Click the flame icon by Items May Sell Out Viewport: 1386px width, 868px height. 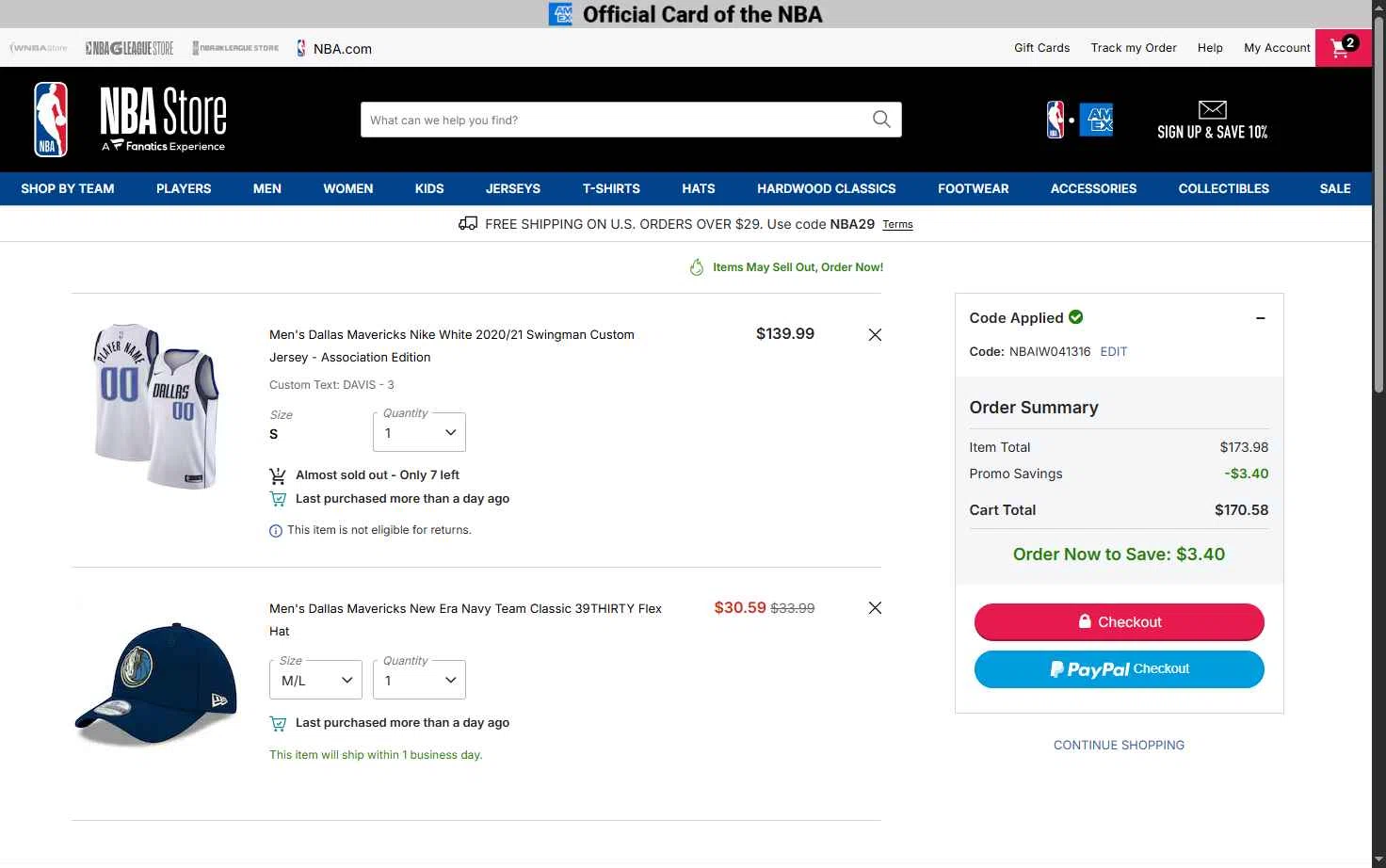697,267
